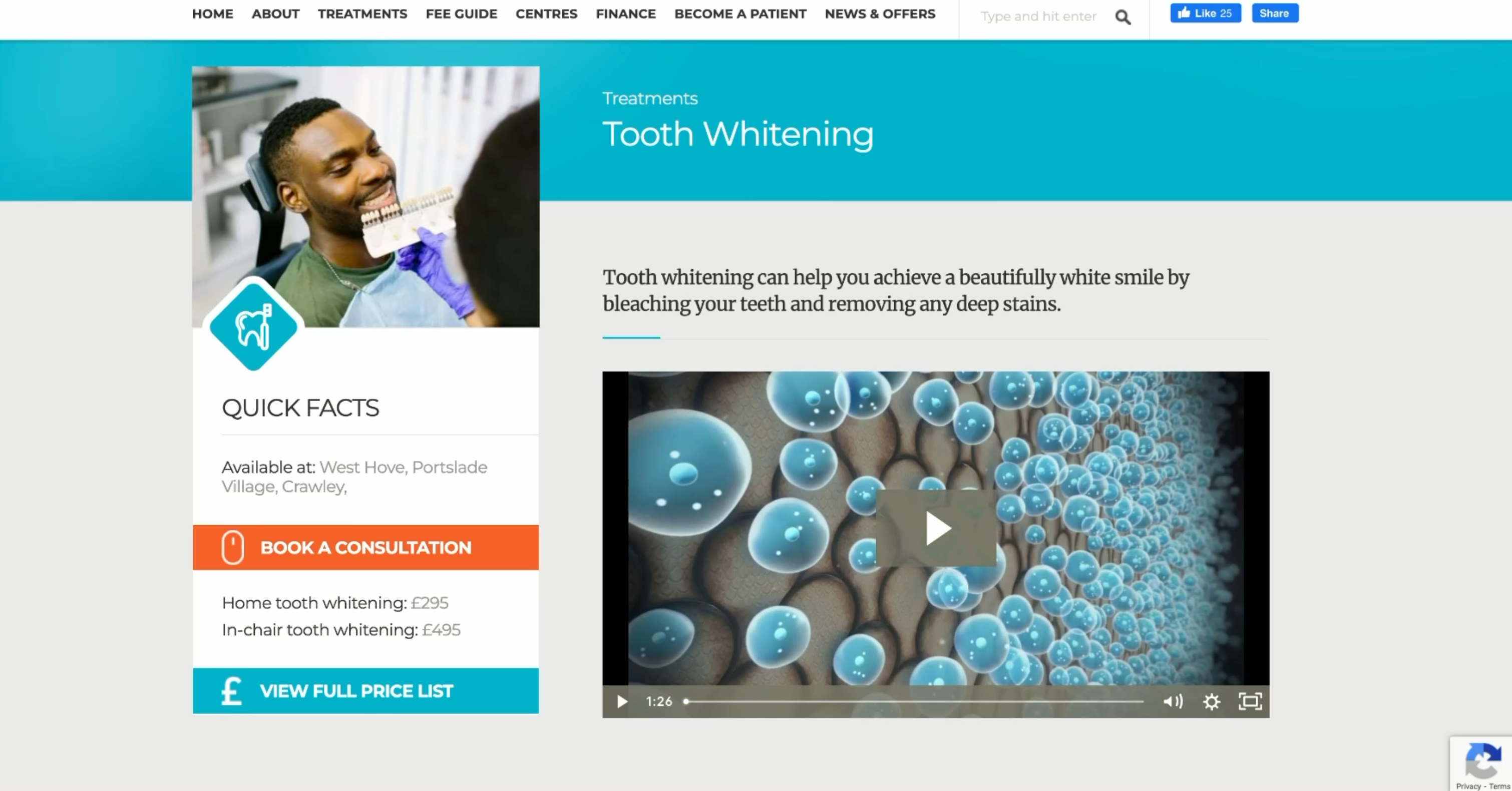
Task: Click the Facebook Share button
Action: pyautogui.click(x=1275, y=13)
